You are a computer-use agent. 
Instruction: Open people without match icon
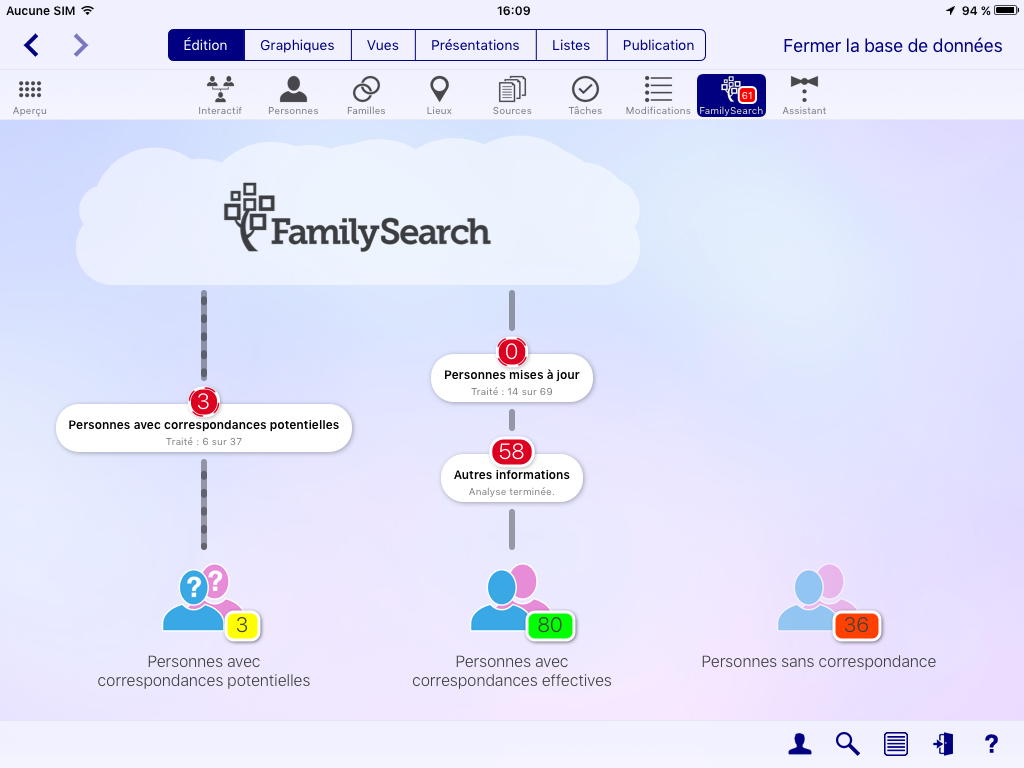818,598
